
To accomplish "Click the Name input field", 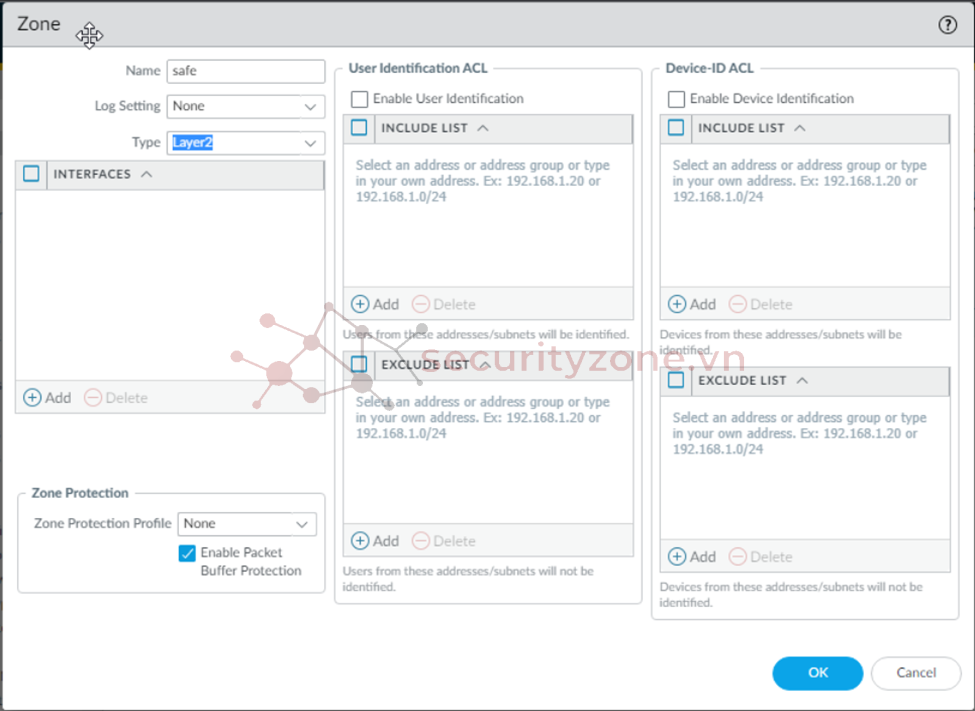I will 246,71.
